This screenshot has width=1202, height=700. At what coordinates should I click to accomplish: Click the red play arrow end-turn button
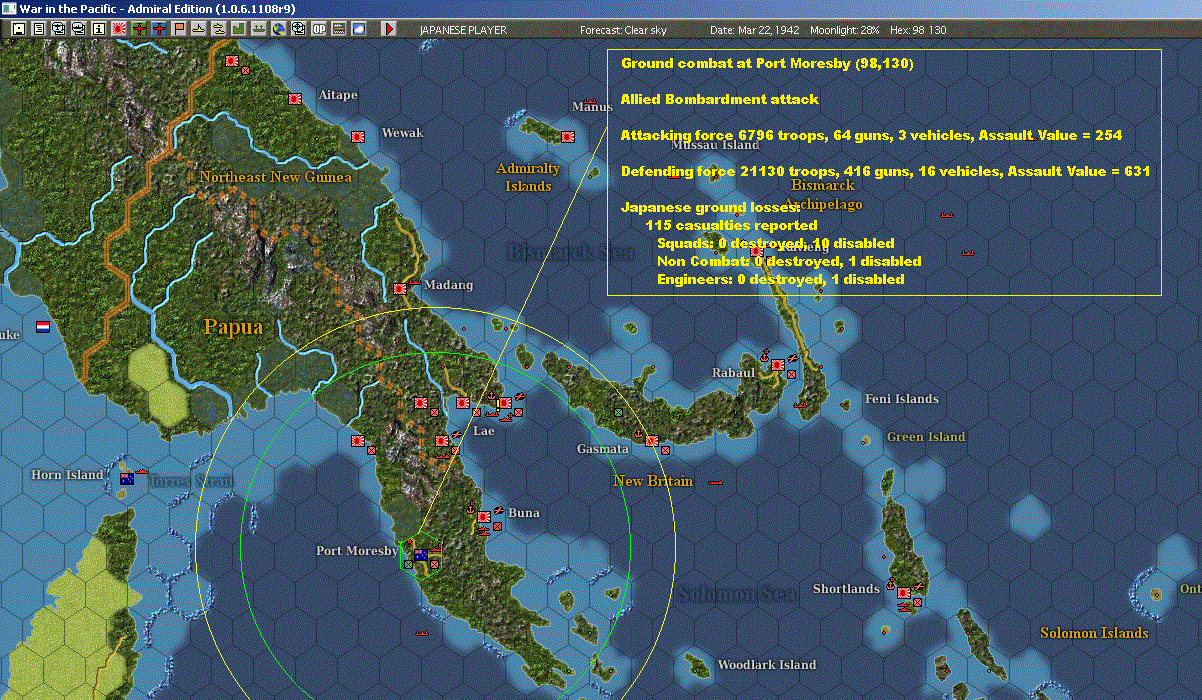click(x=389, y=29)
